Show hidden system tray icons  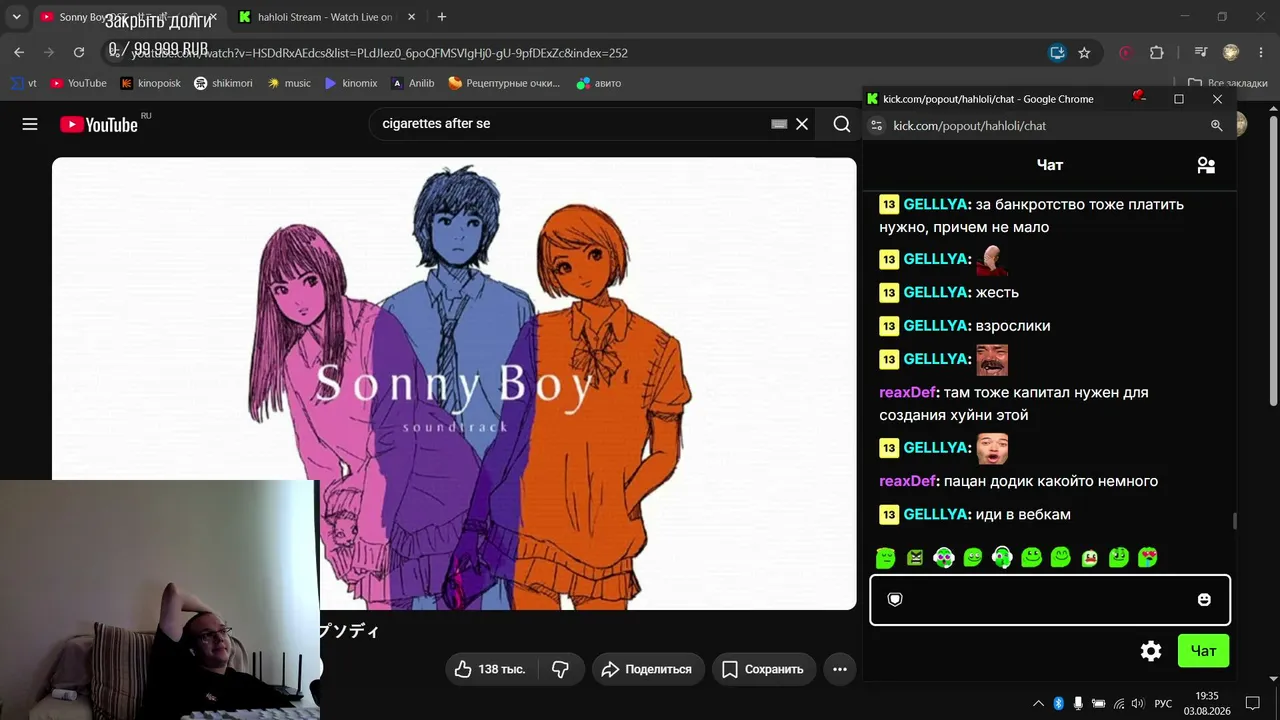point(1038,703)
